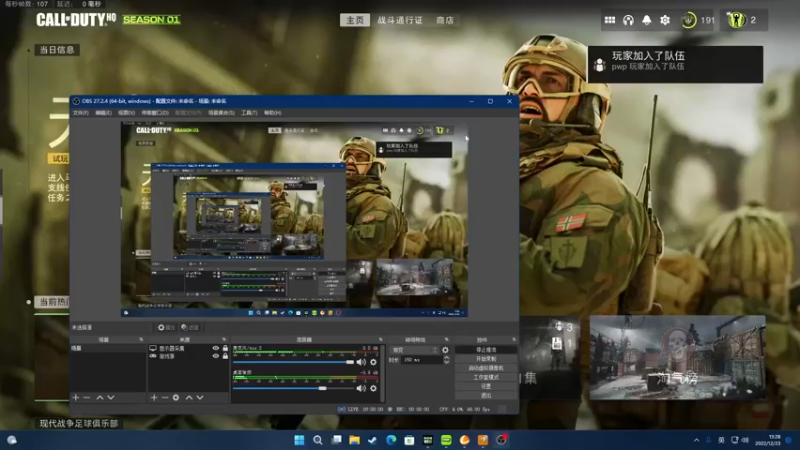The height and width of the screenshot is (450, 800).
Task: Open OBS Help menu
Action: pyautogui.click(x=272, y=113)
